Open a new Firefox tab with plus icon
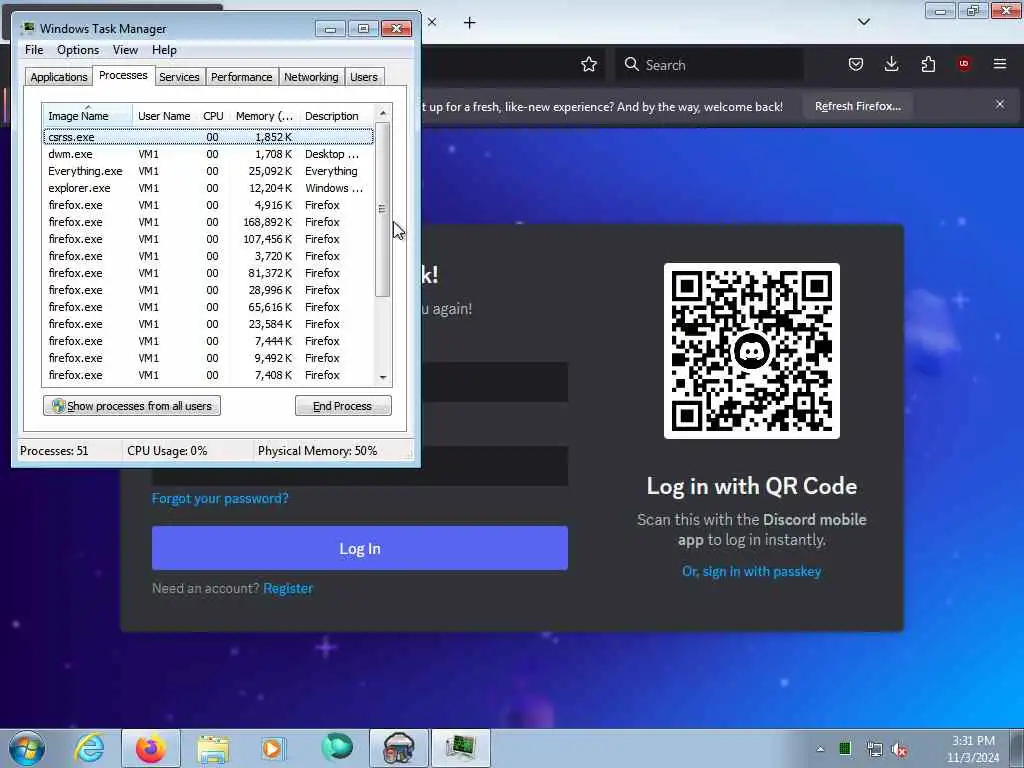 (x=470, y=23)
